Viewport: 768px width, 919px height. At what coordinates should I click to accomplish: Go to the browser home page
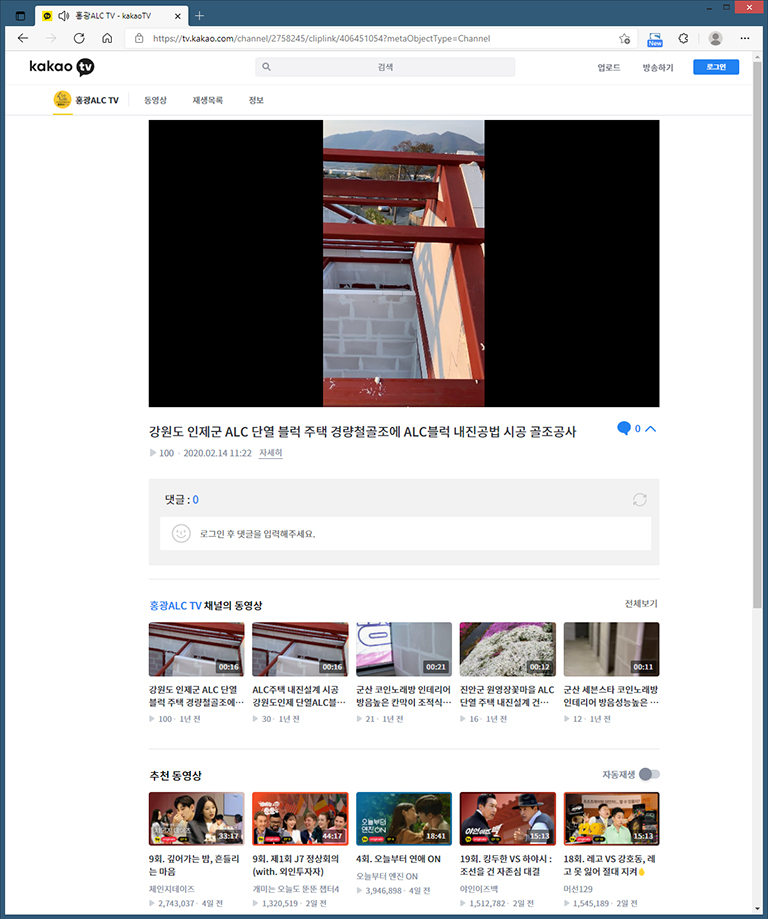tap(107, 38)
